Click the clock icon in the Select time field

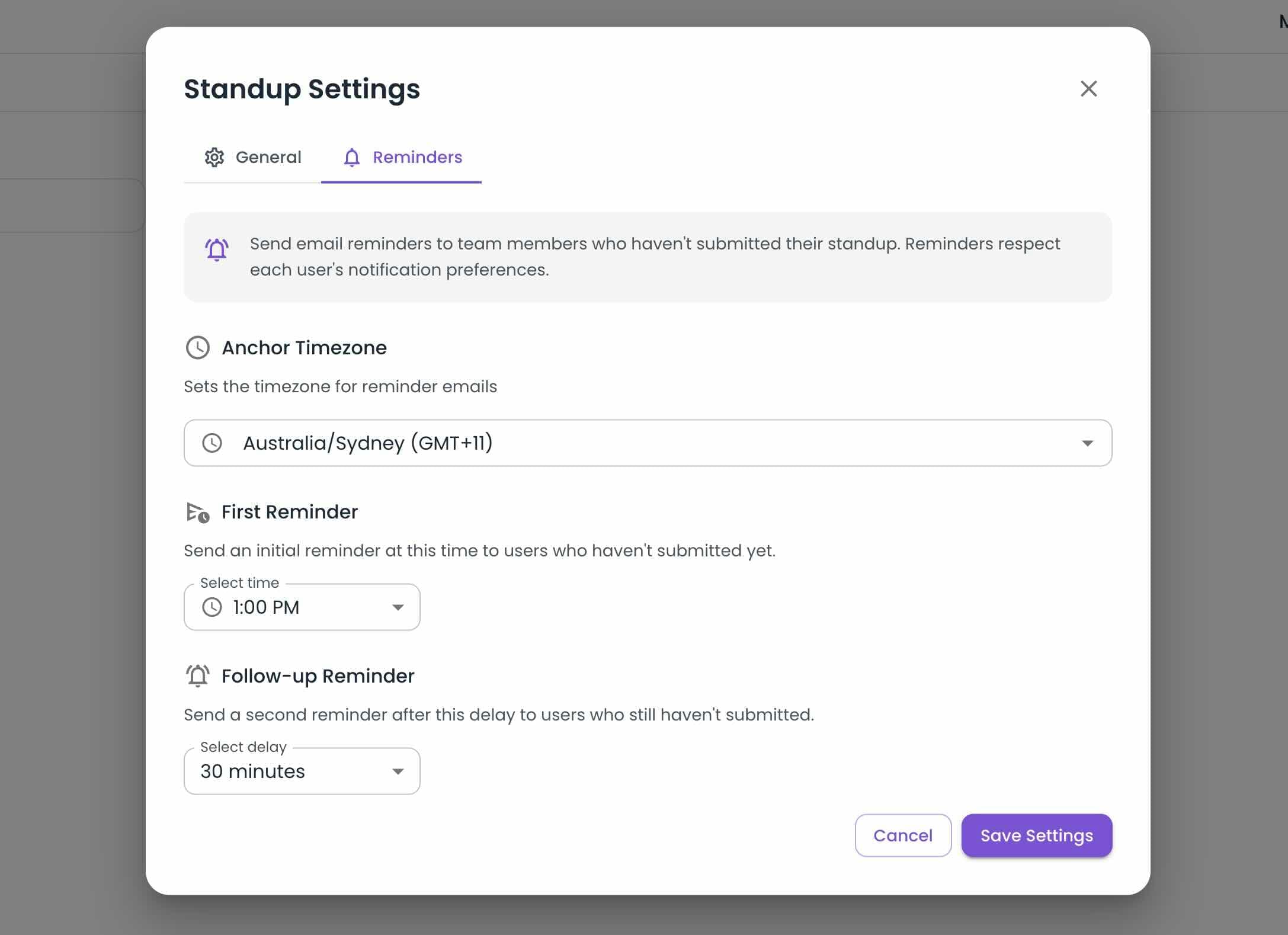pos(213,607)
